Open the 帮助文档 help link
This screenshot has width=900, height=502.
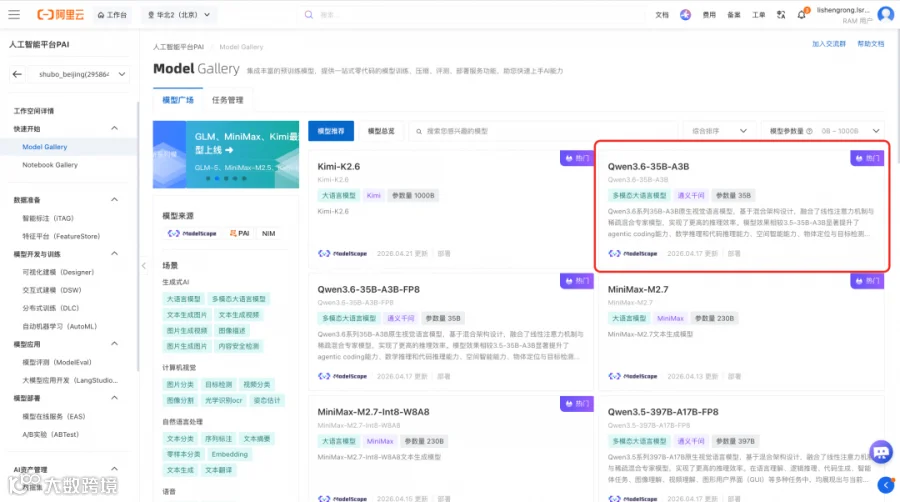[x=871, y=44]
